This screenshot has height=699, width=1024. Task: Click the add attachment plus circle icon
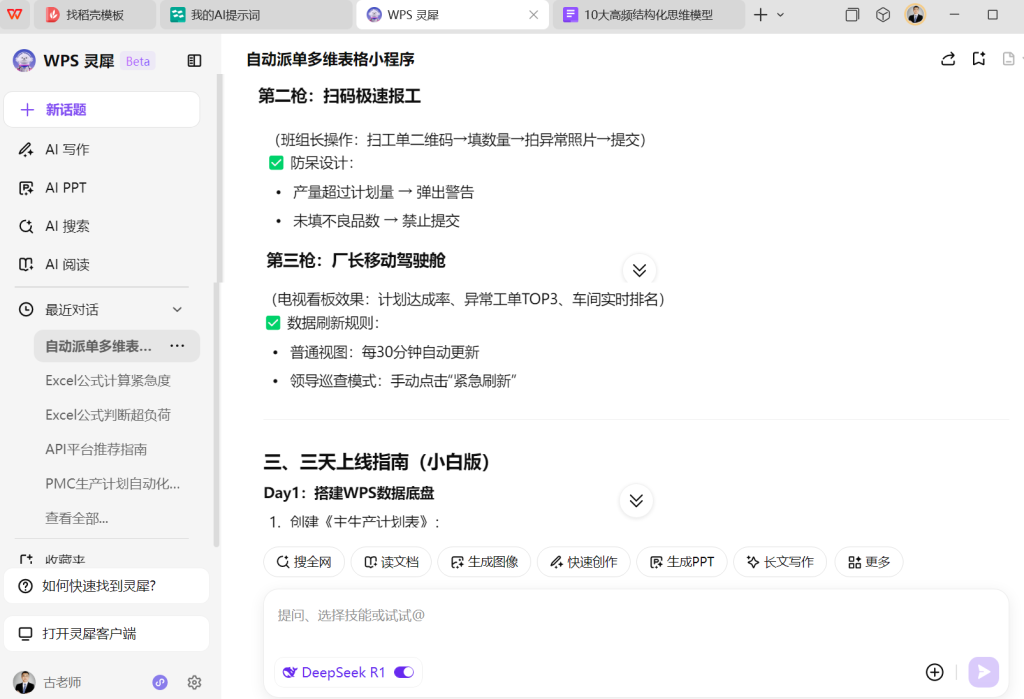(935, 672)
